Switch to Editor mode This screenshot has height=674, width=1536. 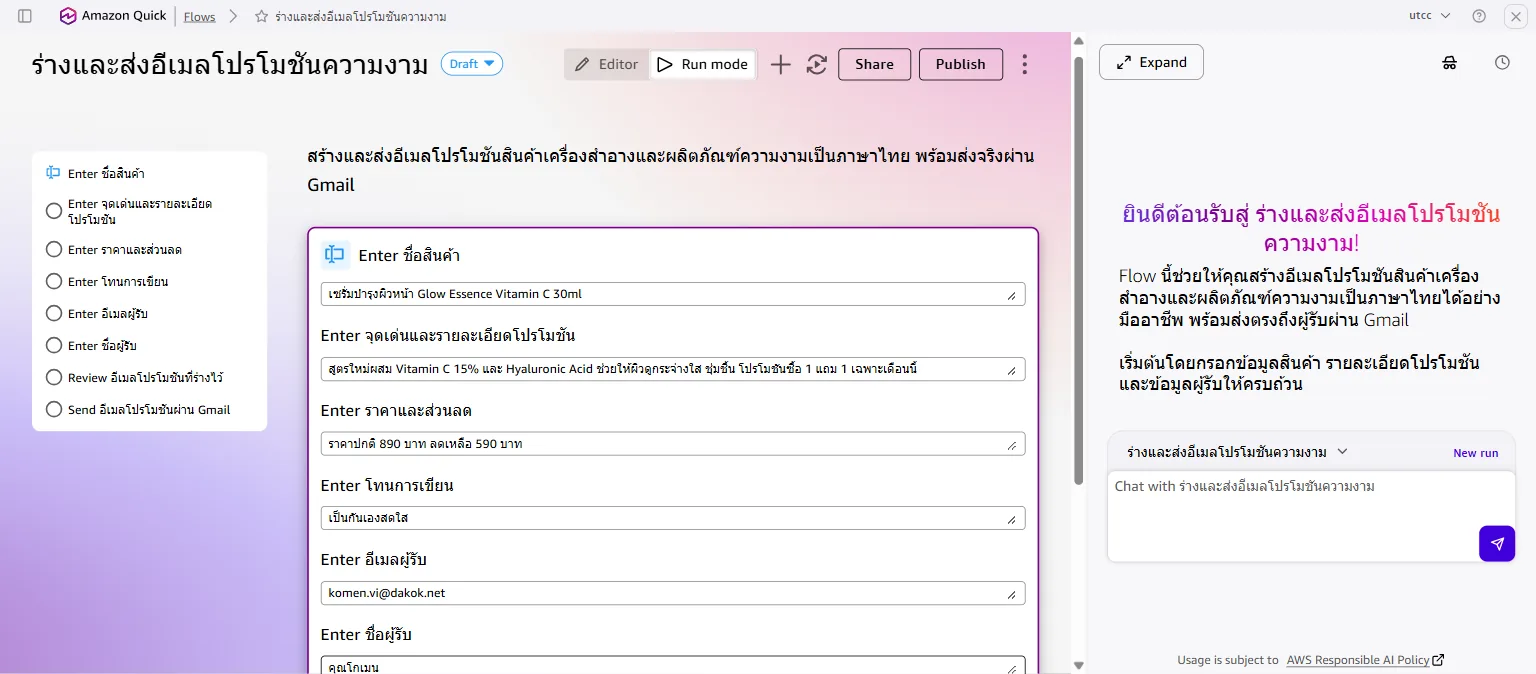[x=607, y=64]
